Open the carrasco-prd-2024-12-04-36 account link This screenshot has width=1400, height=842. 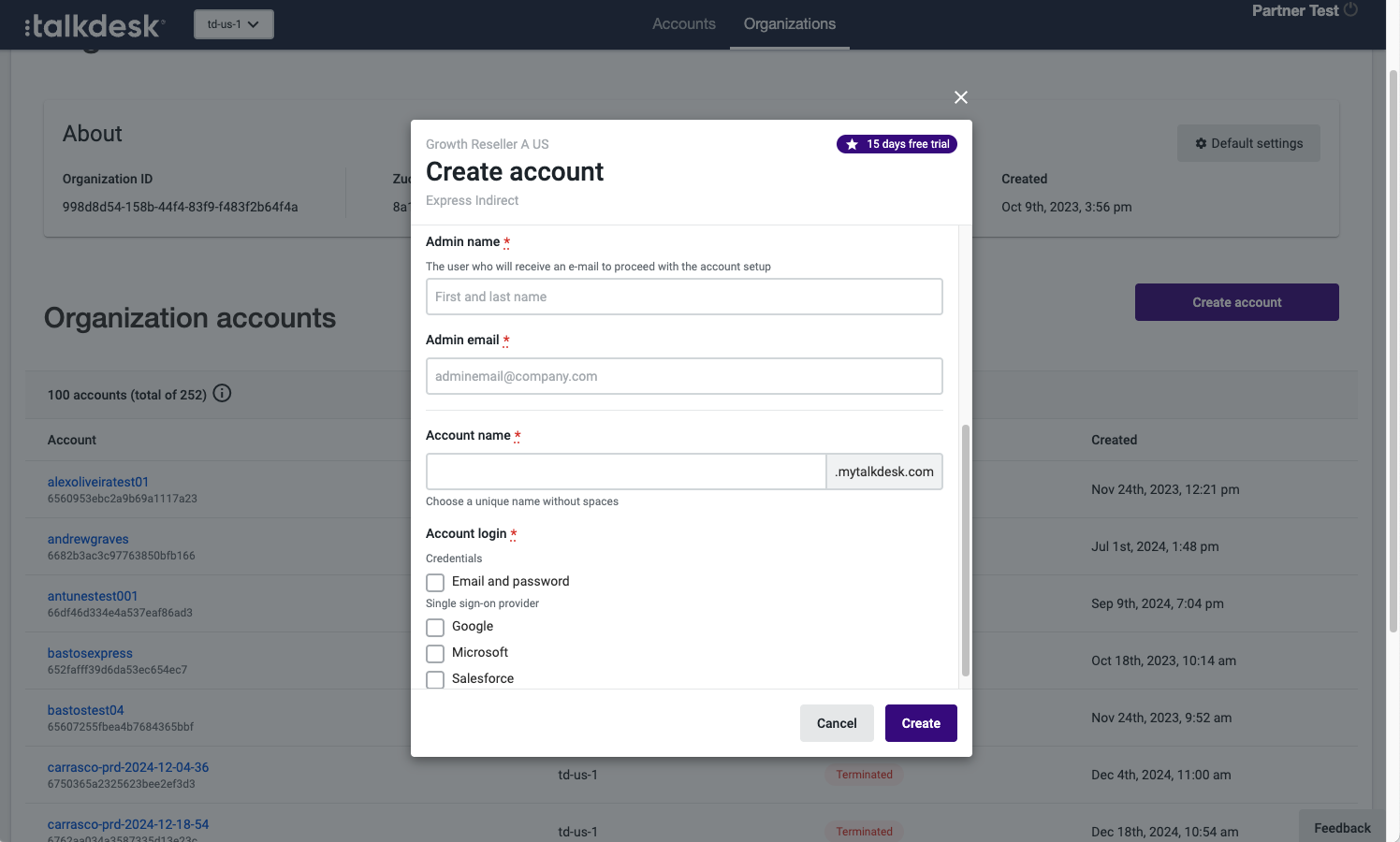click(x=128, y=767)
